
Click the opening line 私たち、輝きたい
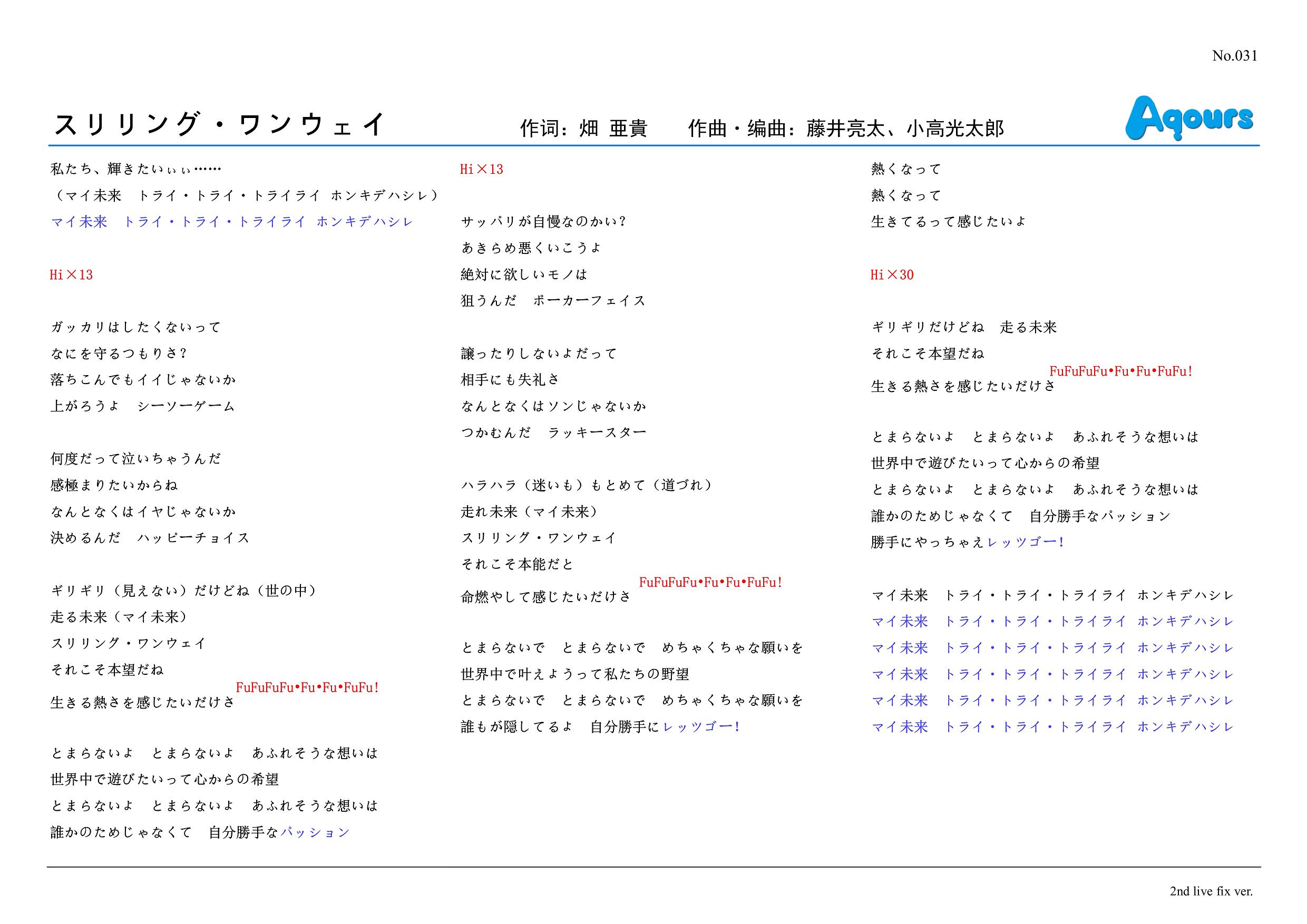135,169
